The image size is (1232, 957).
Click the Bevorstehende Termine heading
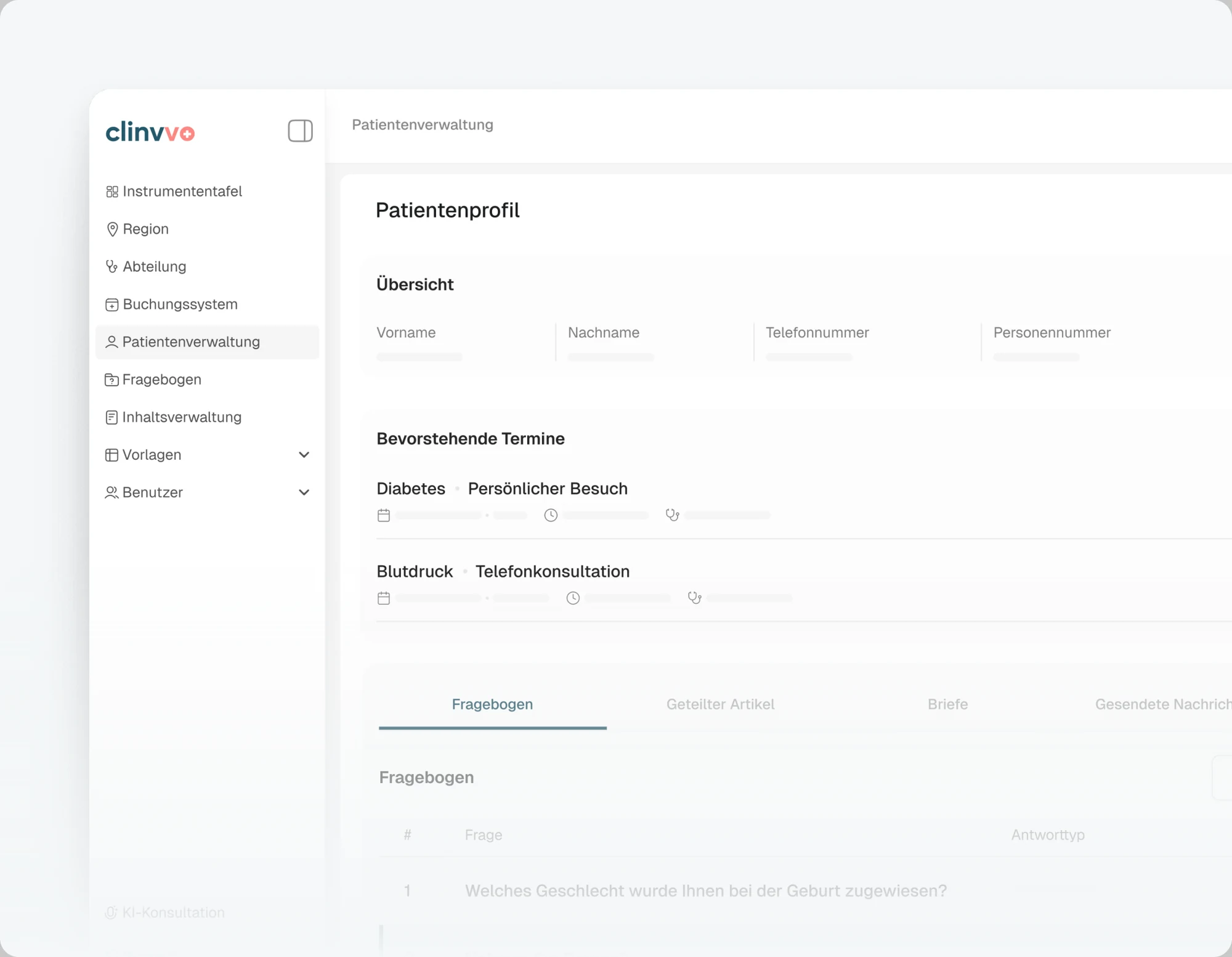click(471, 439)
